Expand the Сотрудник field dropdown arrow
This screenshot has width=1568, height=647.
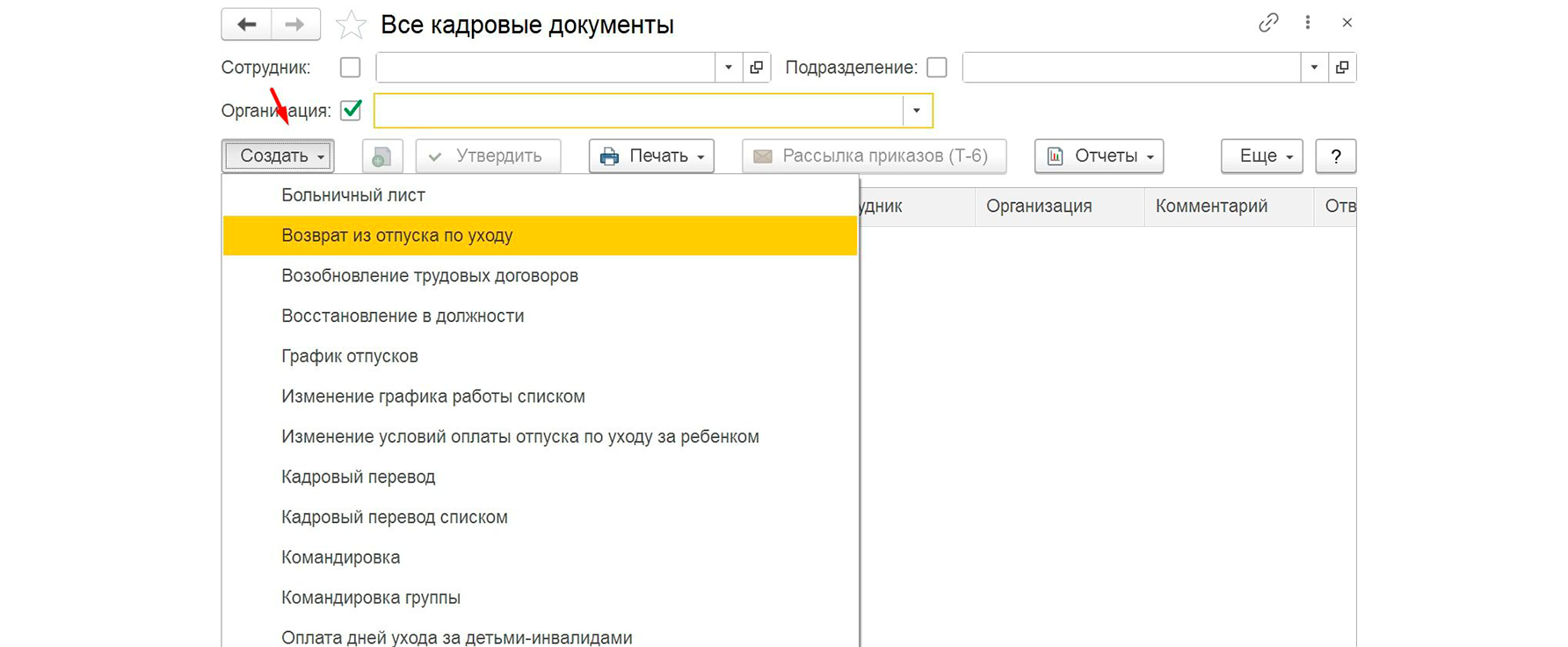(729, 68)
